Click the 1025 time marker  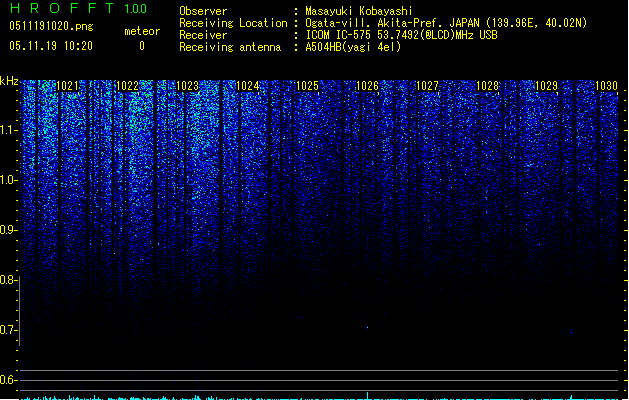coord(307,86)
